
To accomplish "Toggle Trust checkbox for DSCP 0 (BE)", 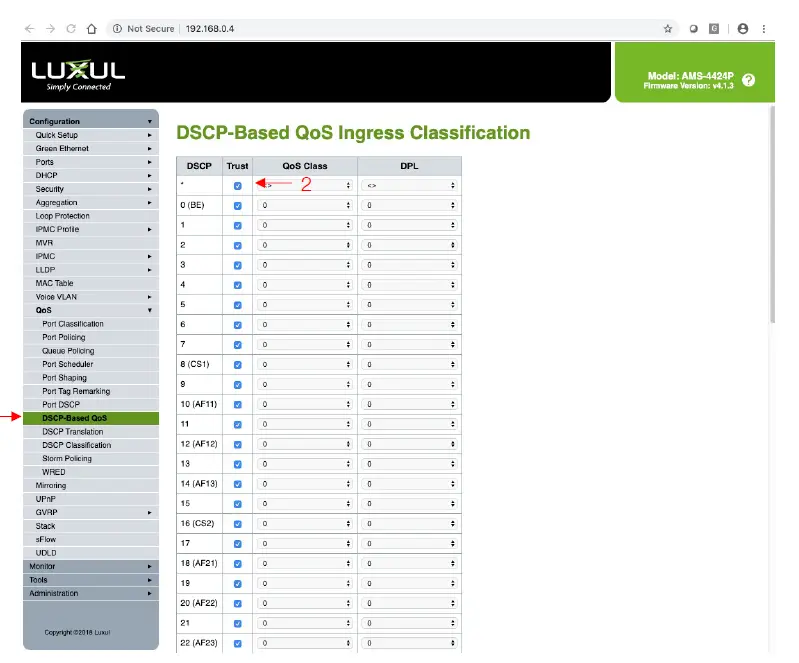I will point(237,206).
